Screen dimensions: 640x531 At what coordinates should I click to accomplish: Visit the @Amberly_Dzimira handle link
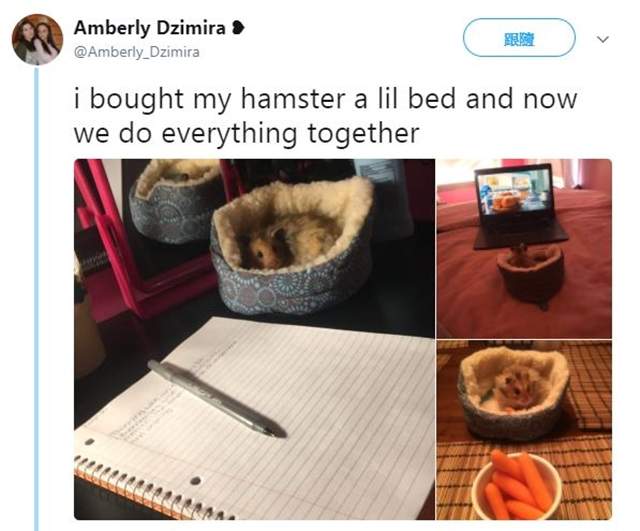click(137, 52)
